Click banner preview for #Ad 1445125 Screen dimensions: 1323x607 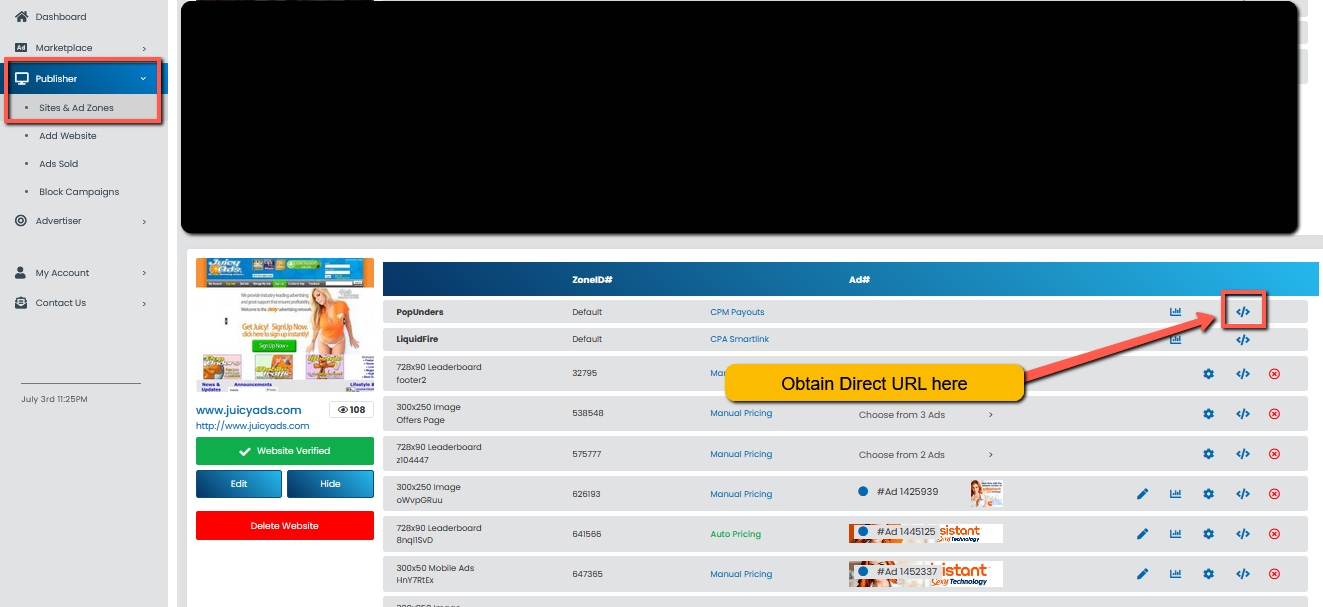[926, 533]
